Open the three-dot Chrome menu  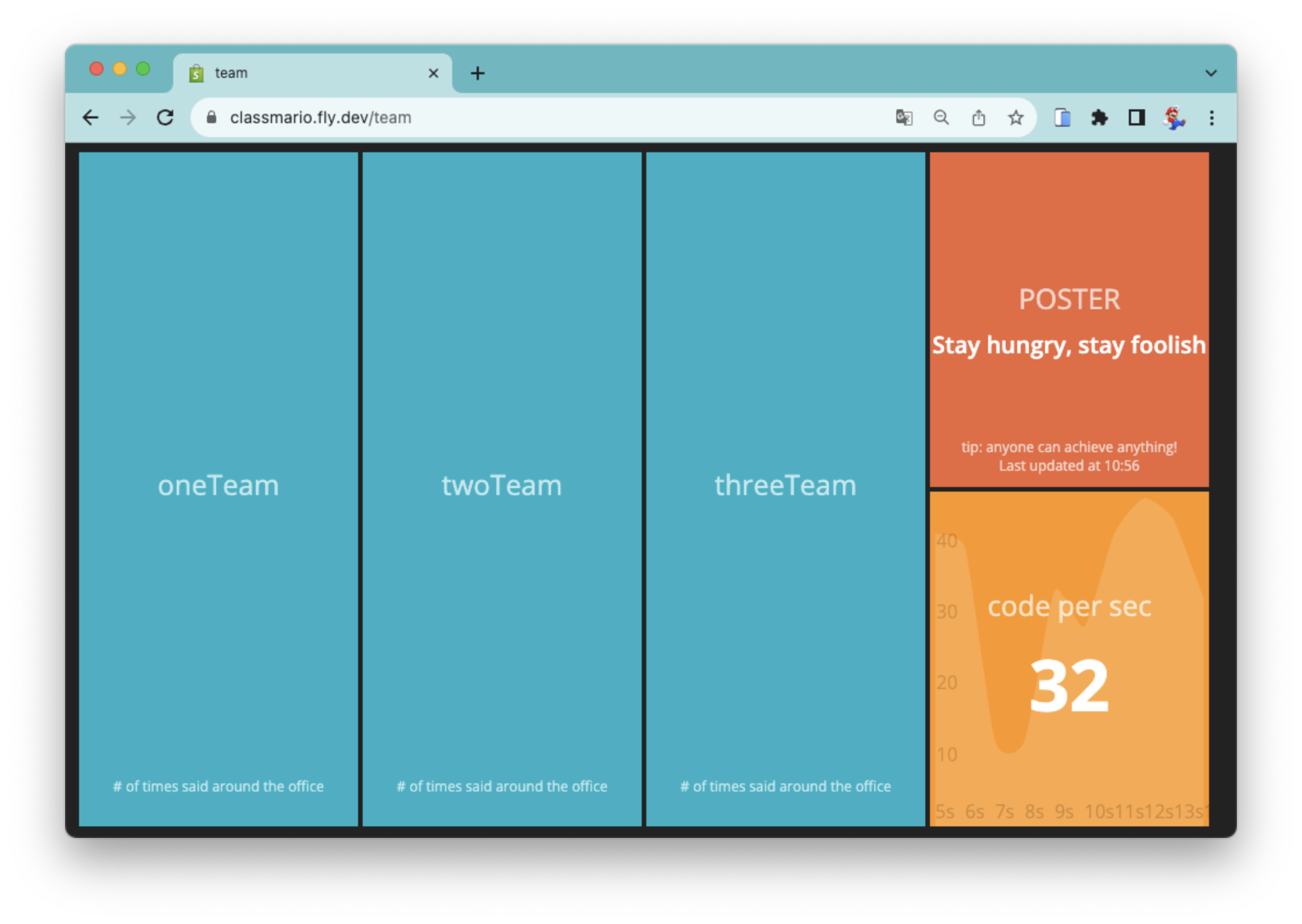click(x=1211, y=119)
